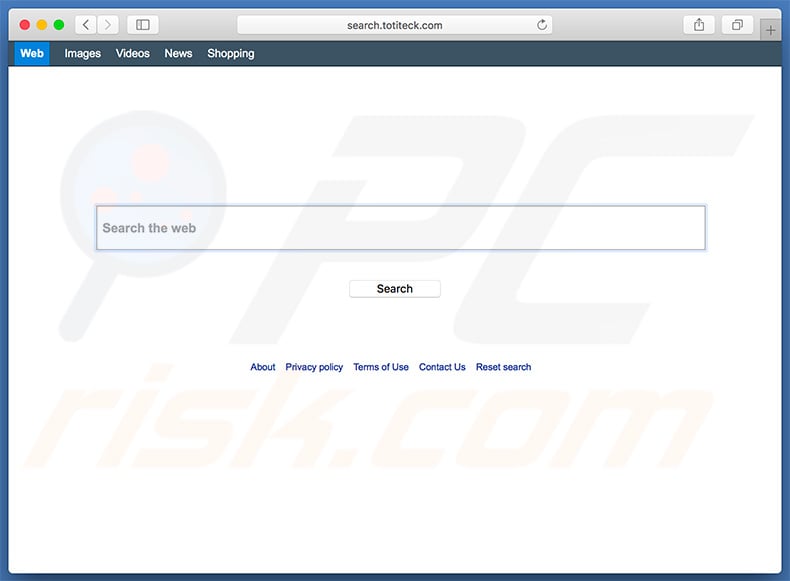Show all tabs with the tab overview icon
The height and width of the screenshot is (581, 790).
pyautogui.click(x=737, y=25)
